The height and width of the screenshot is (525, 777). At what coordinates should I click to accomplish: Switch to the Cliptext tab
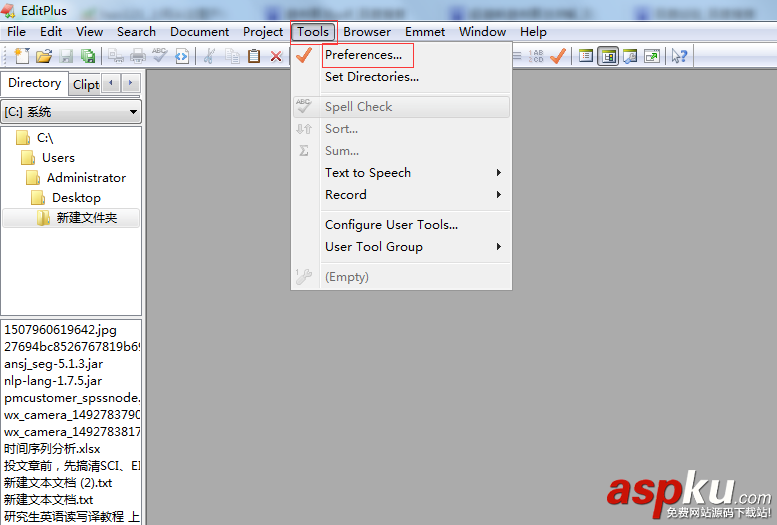point(86,85)
